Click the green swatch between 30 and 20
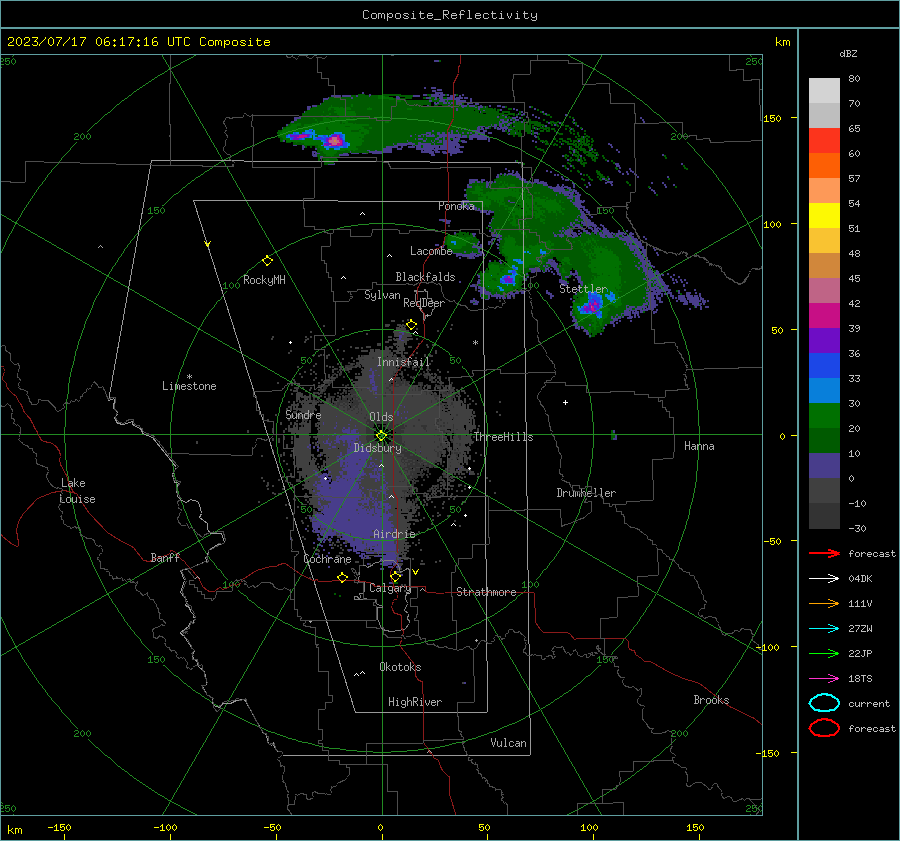900x841 pixels. [x=824, y=416]
